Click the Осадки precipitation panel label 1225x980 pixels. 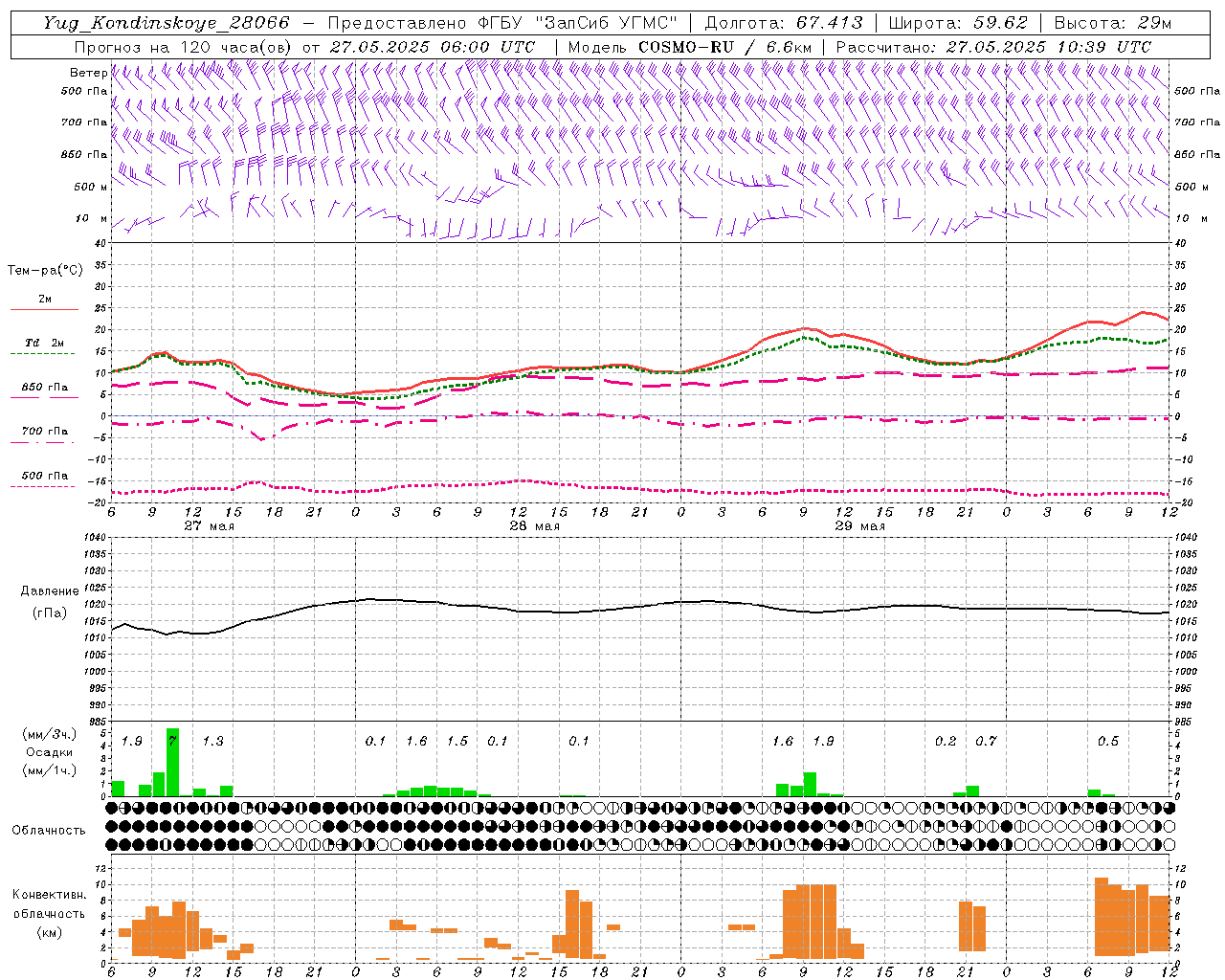(x=49, y=752)
